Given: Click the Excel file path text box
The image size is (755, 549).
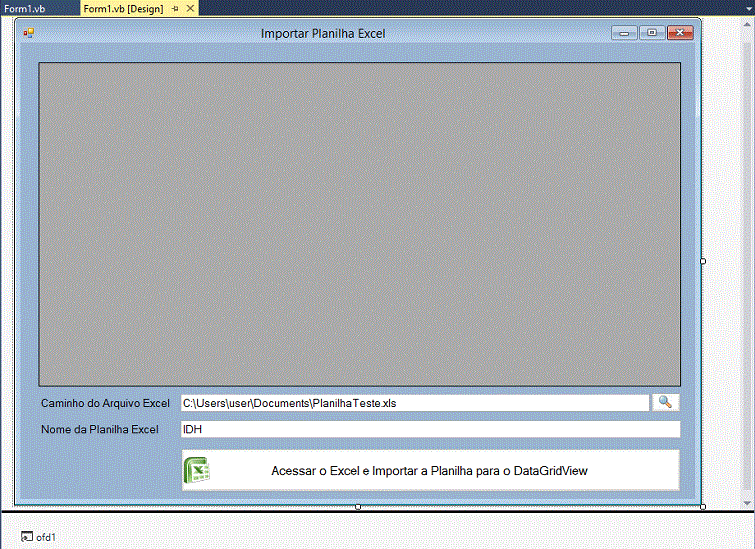Looking at the screenshot, I should [415, 403].
